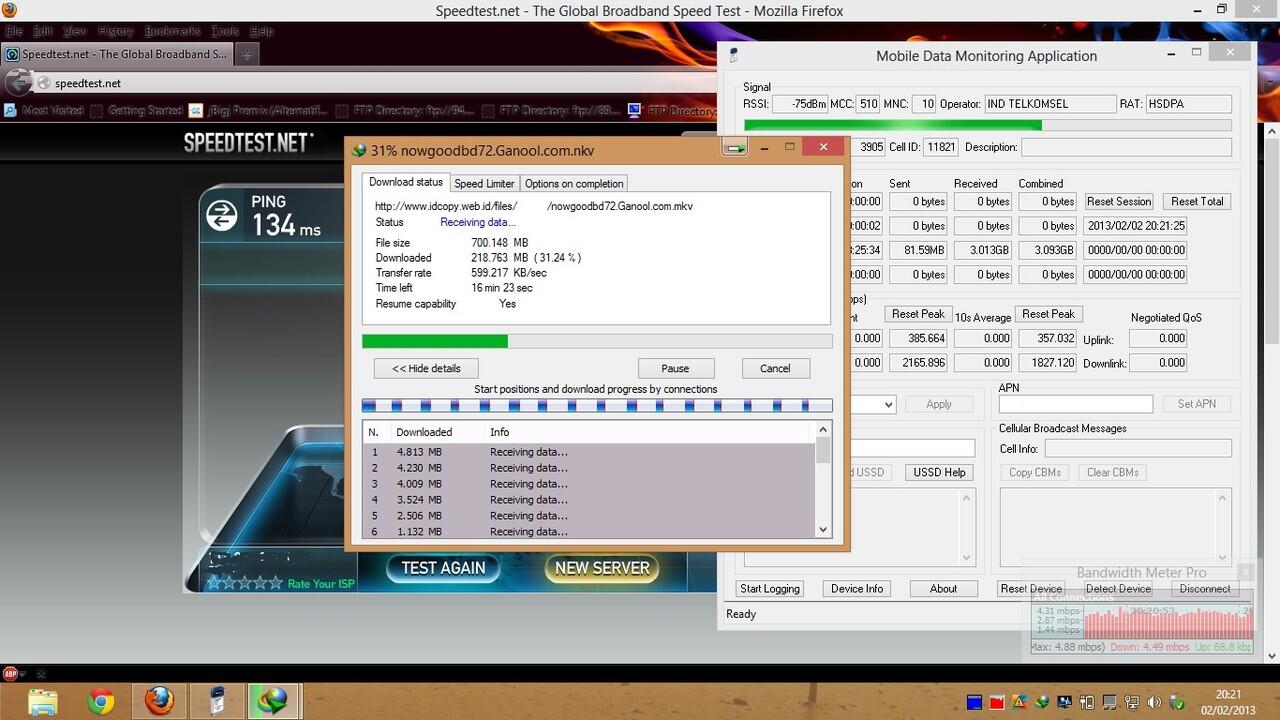Open File Explorer from the taskbar
This screenshot has height=720, width=1280.
point(43,701)
